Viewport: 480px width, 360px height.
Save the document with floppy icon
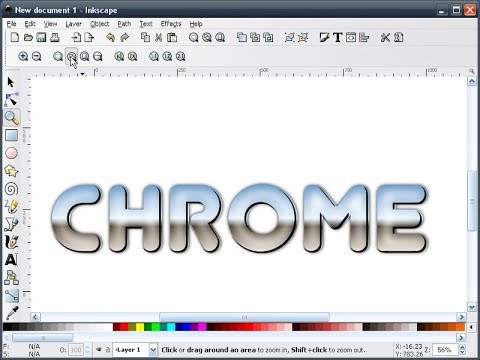[41, 37]
